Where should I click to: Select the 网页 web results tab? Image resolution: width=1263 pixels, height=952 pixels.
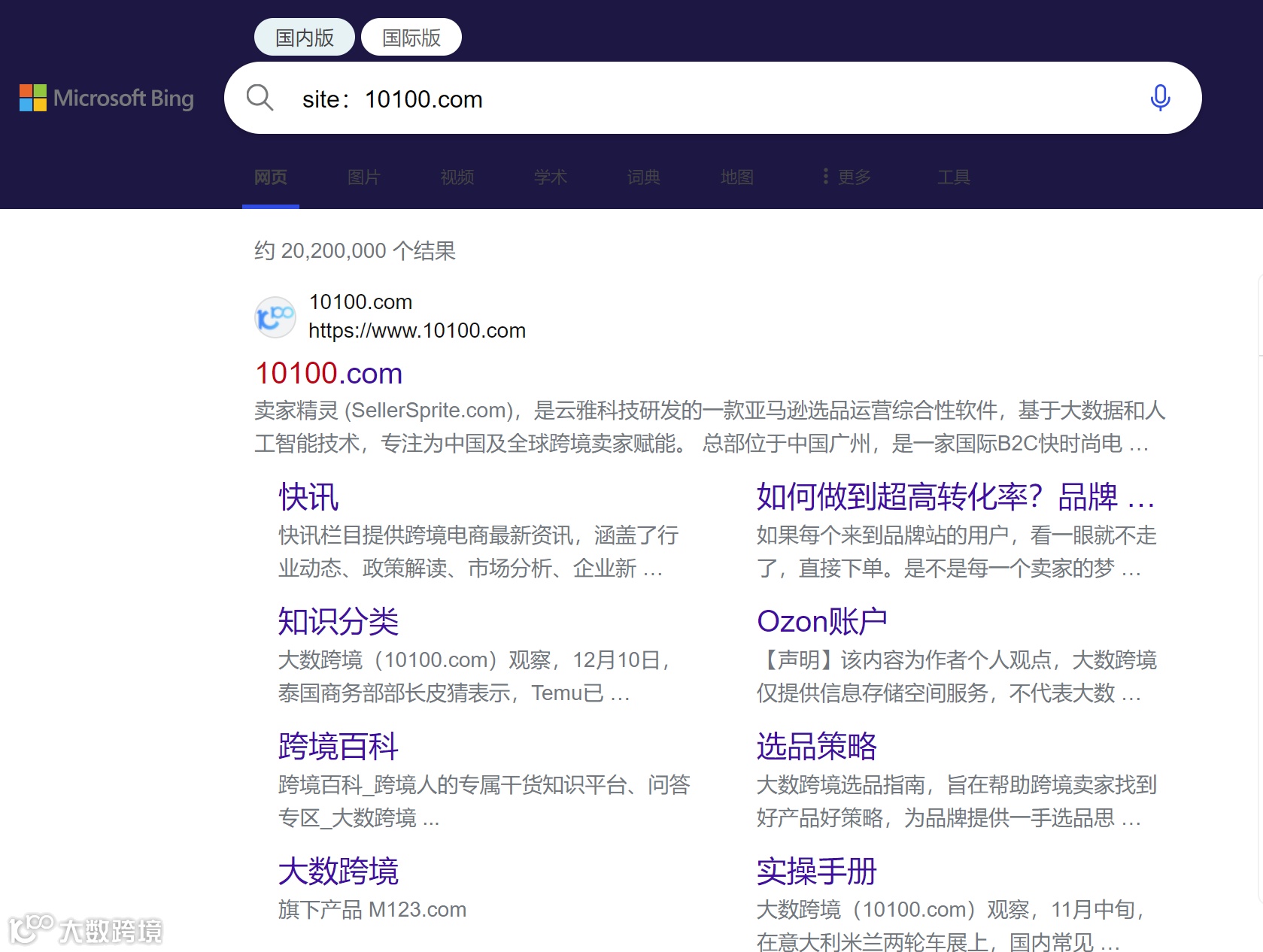271,177
